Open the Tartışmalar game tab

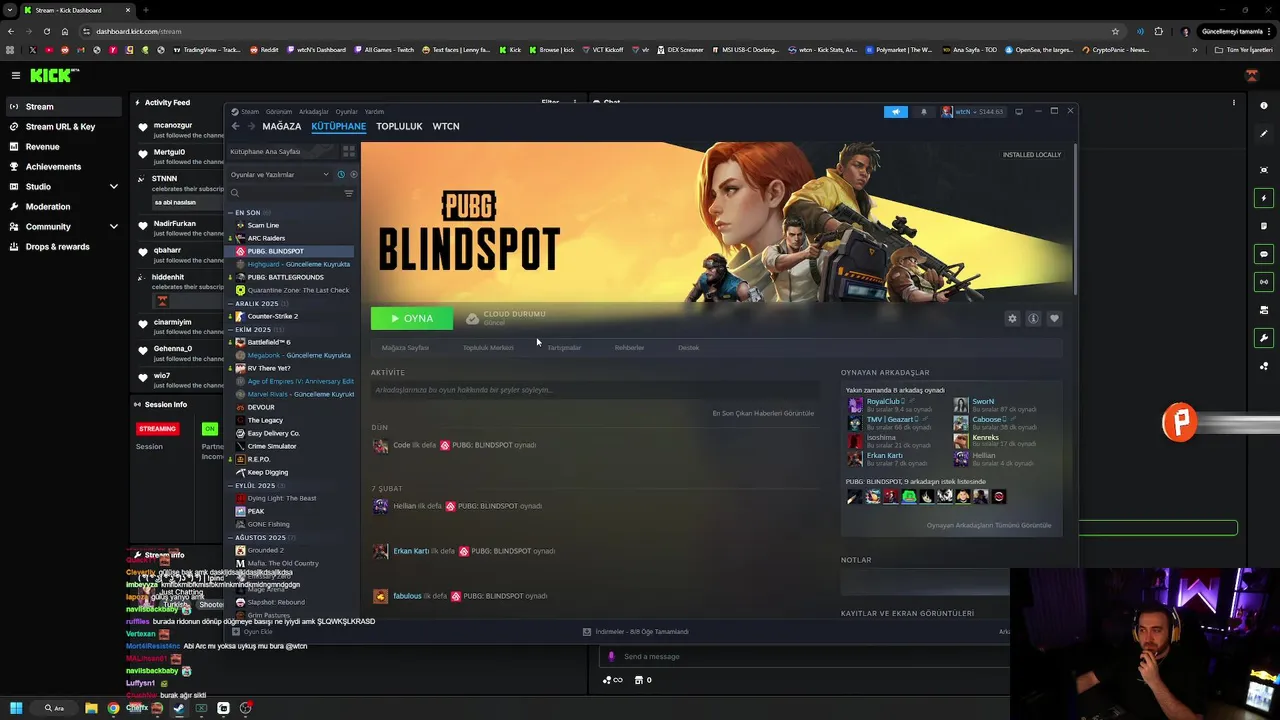[x=564, y=348]
